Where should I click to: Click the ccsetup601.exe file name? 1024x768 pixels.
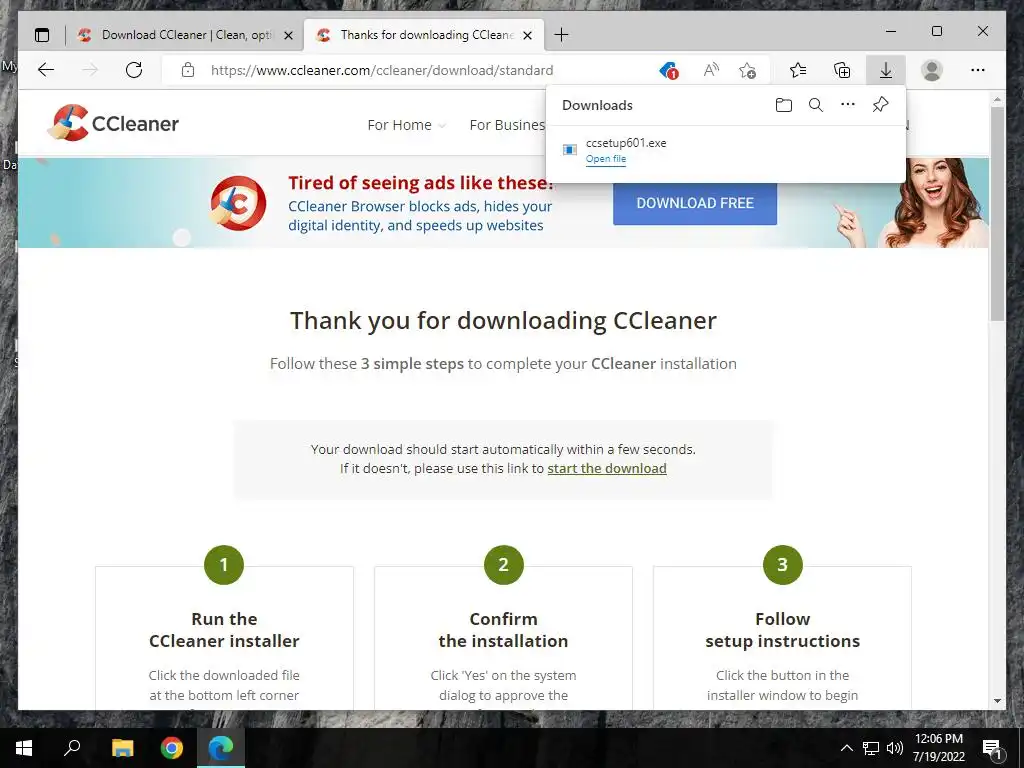(626, 143)
